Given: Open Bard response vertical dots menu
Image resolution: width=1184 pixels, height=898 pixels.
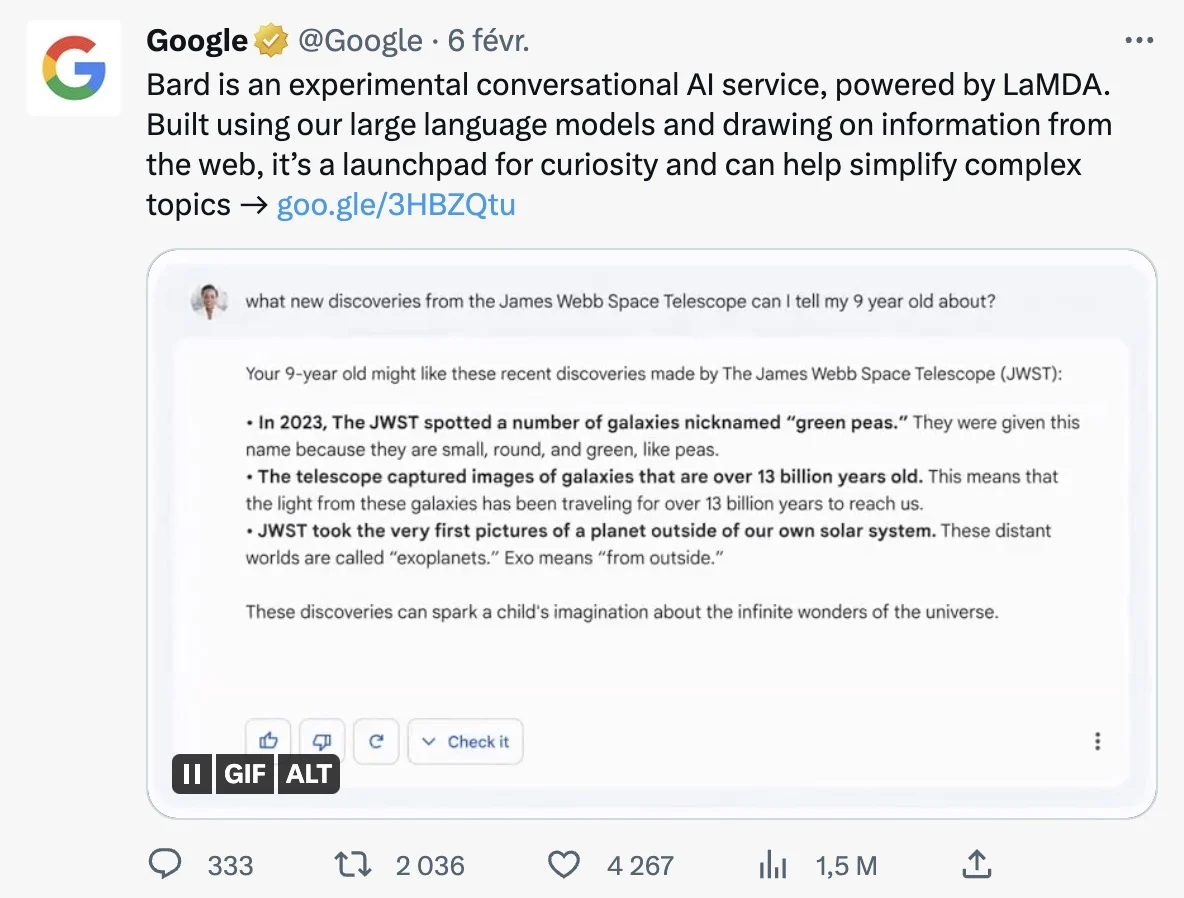Looking at the screenshot, I should coord(1097,741).
